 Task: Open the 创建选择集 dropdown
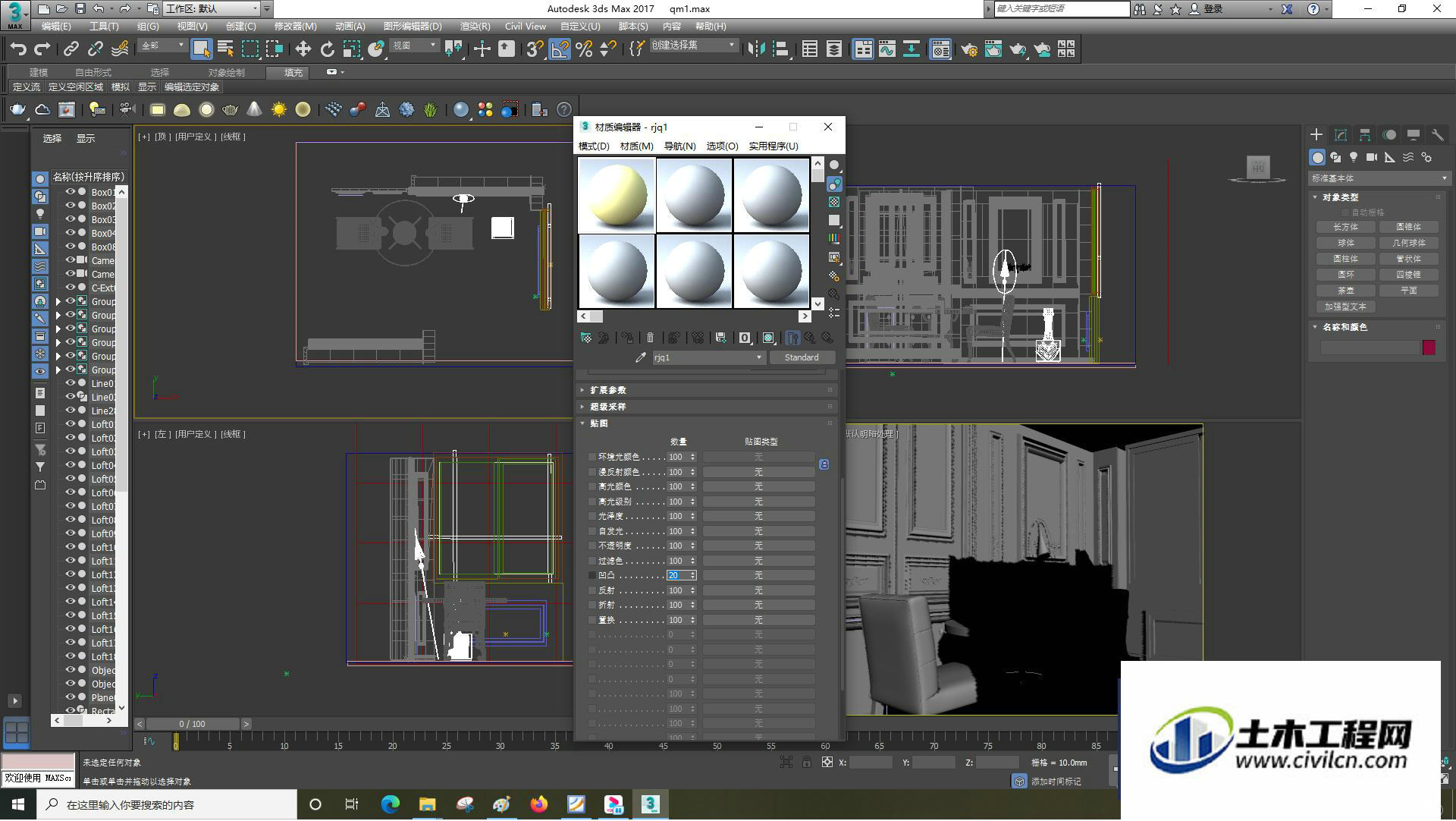[x=694, y=46]
